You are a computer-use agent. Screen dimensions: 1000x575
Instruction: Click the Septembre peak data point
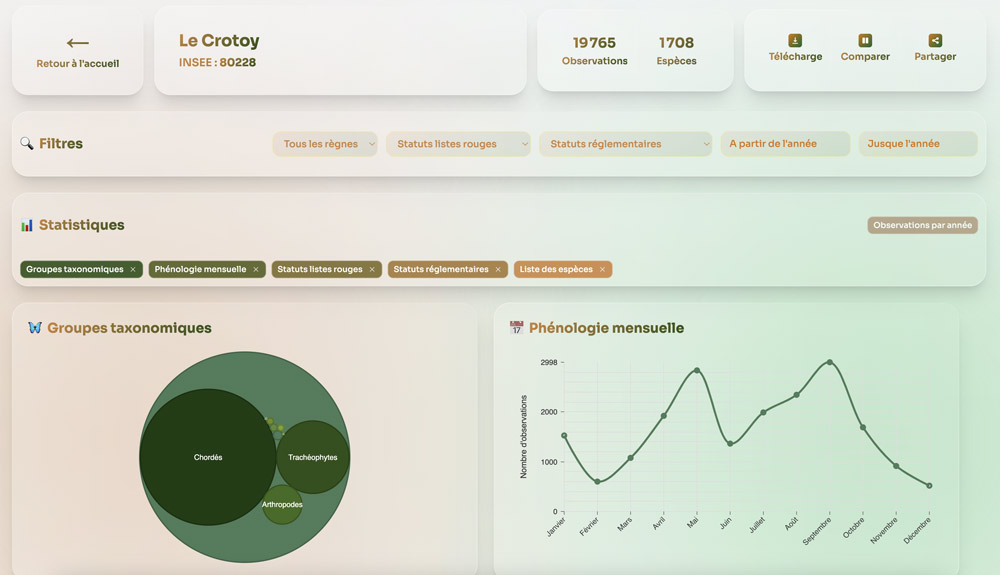(829, 362)
